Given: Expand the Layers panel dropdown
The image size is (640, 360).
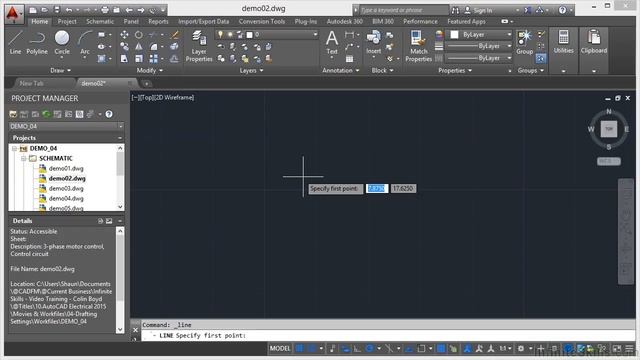Looking at the screenshot, I should [x=251, y=71].
